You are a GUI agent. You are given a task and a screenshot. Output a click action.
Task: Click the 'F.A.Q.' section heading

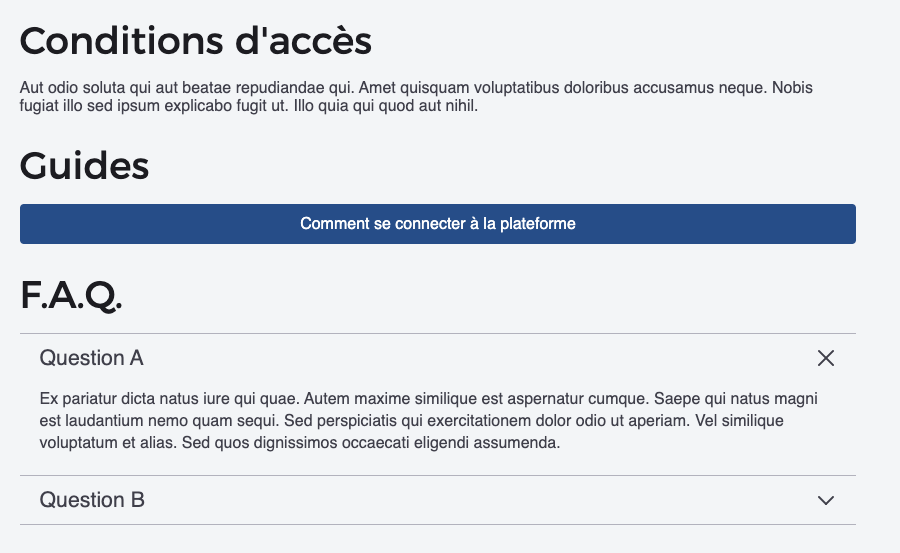[x=70, y=296]
